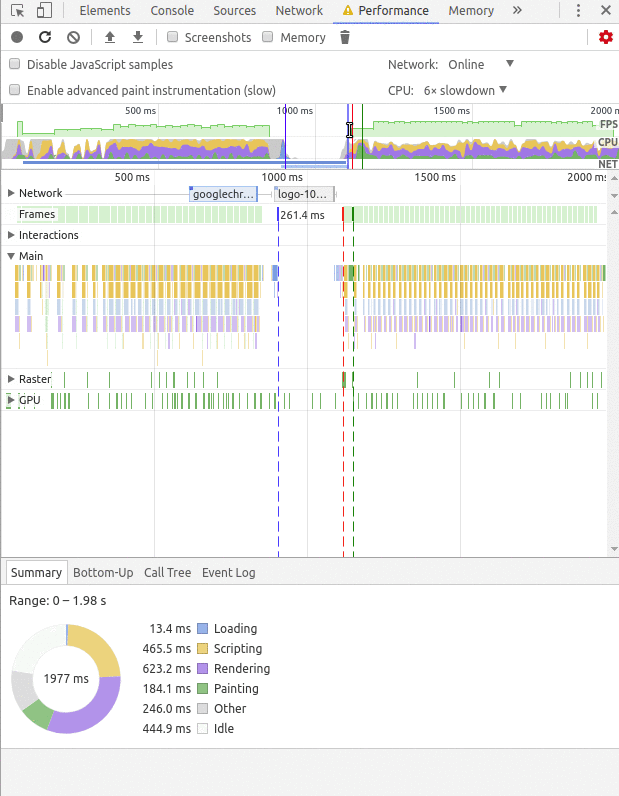
Task: Click the load profile upload arrow
Action: click(x=110, y=37)
